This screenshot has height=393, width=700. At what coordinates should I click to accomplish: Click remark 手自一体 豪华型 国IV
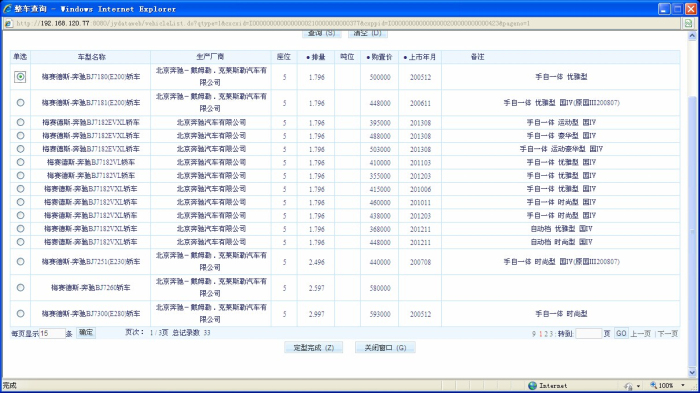tap(561, 136)
